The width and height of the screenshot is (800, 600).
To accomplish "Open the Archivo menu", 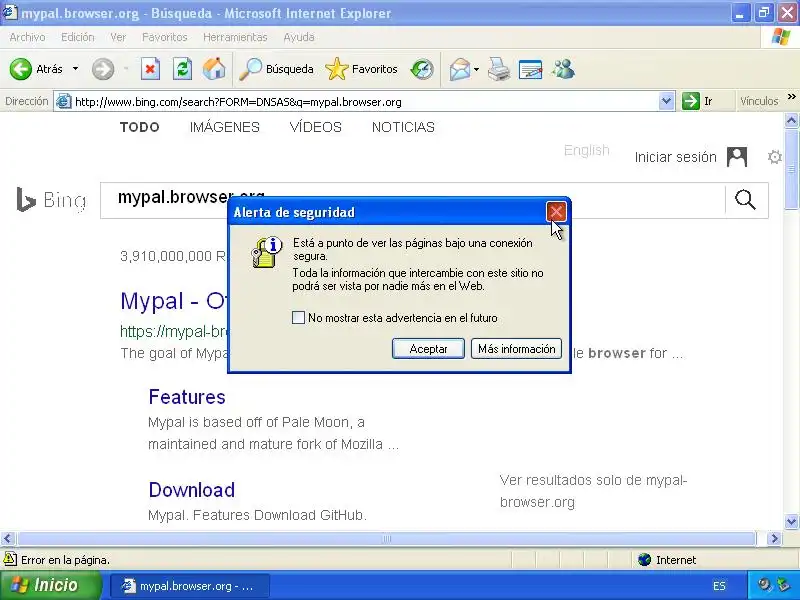I will [x=27, y=37].
